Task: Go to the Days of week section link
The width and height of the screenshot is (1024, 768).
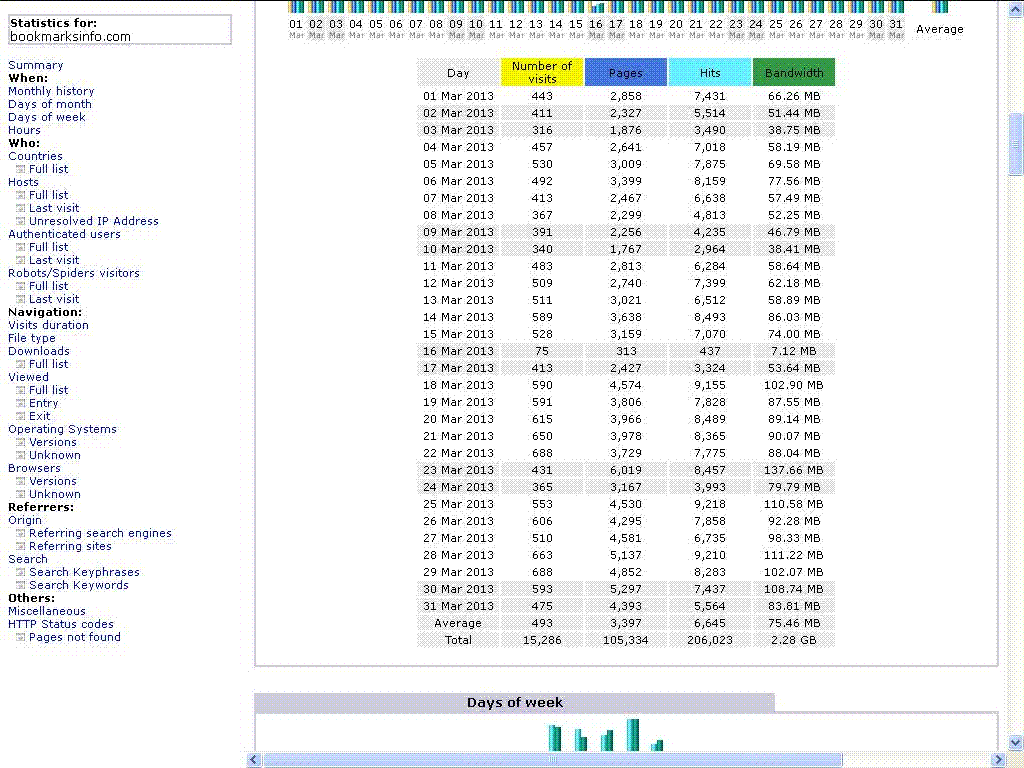Action: (x=47, y=117)
